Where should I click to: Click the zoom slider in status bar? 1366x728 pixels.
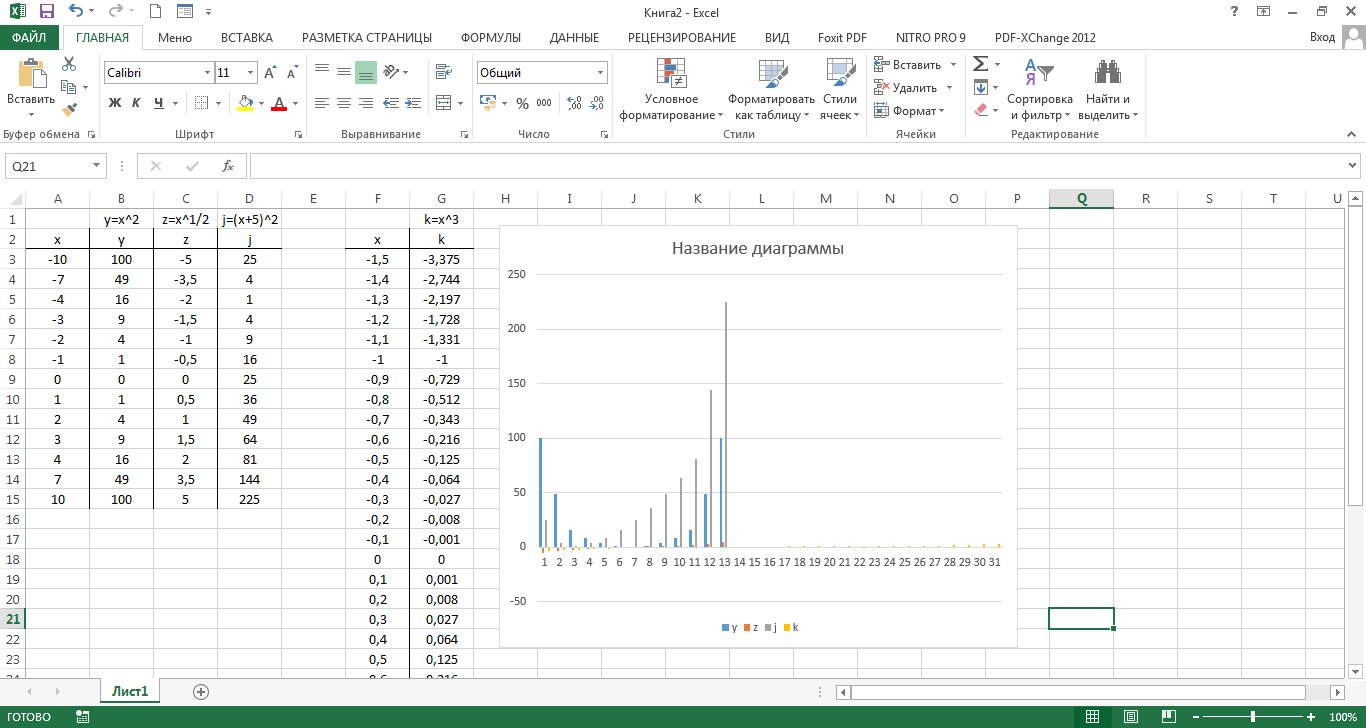pyautogui.click(x=1253, y=717)
